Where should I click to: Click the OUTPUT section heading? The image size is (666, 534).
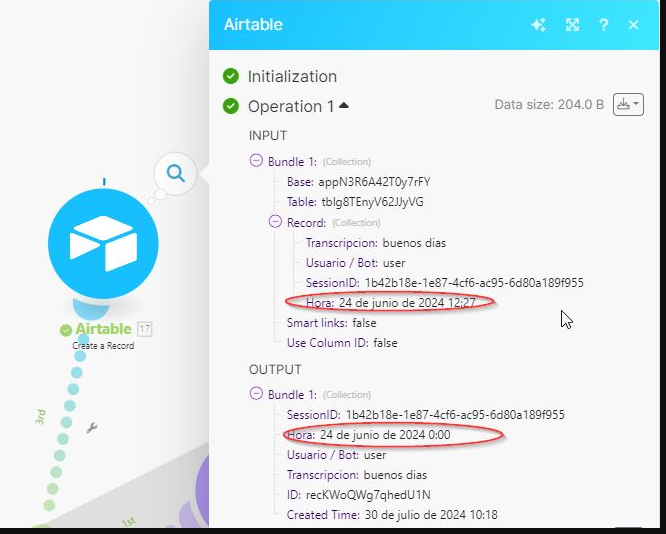coord(275,369)
